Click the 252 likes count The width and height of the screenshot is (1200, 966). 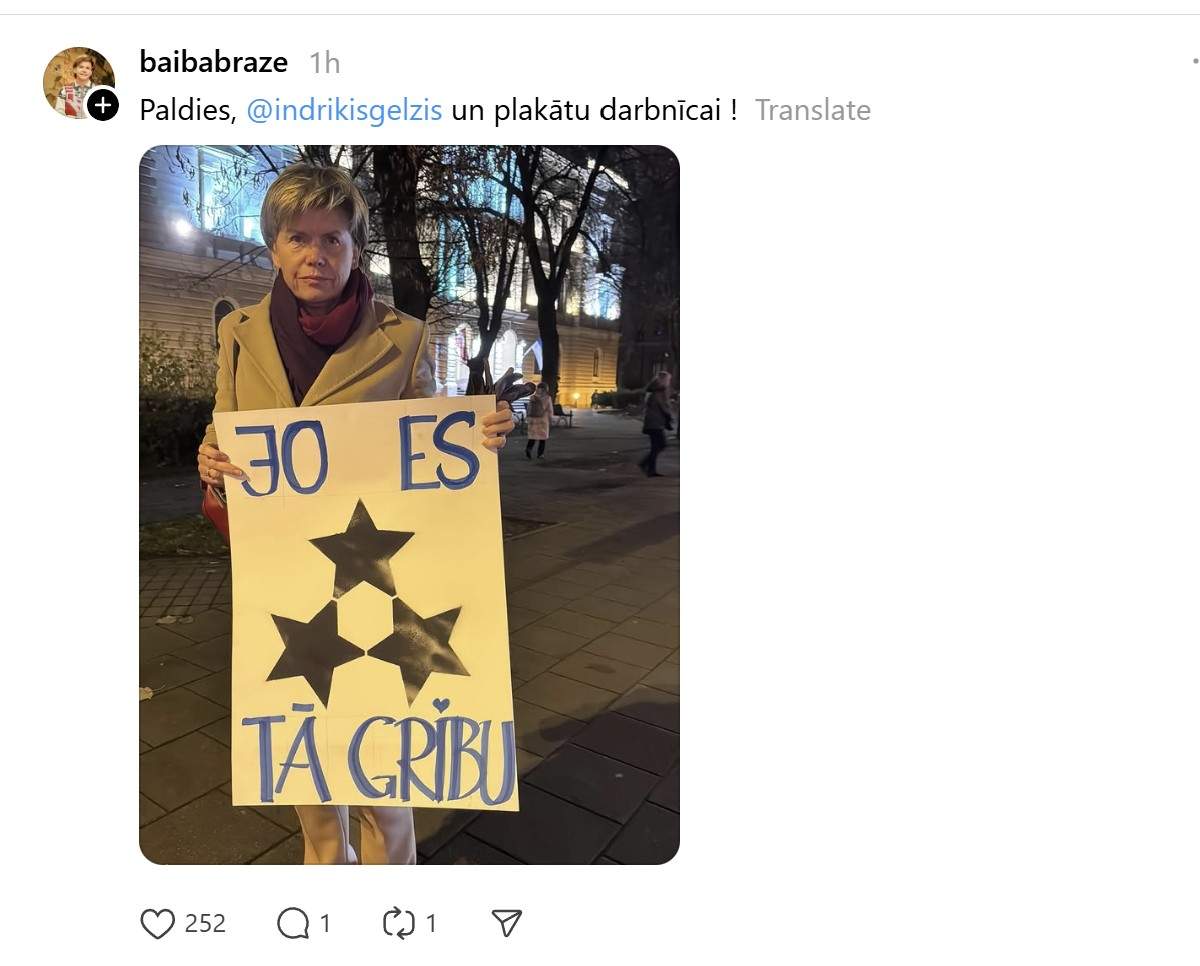205,923
